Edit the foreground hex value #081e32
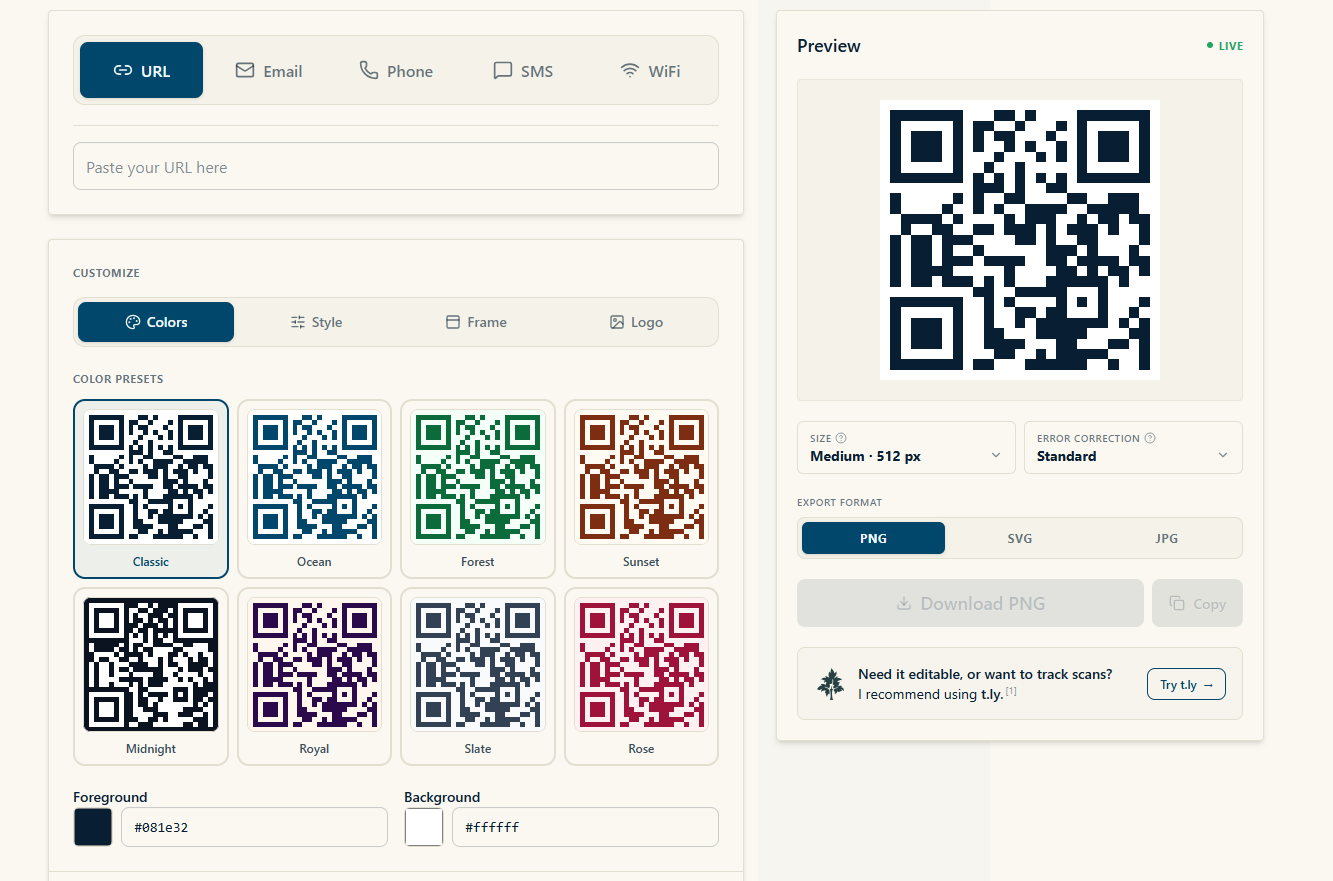 [254, 827]
